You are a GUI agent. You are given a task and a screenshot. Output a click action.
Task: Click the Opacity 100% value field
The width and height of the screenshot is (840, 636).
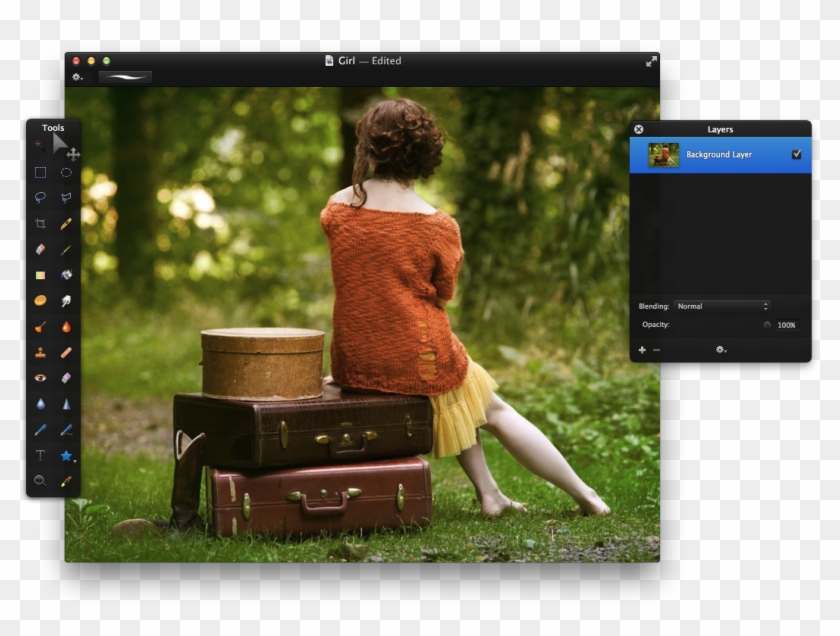(x=786, y=325)
